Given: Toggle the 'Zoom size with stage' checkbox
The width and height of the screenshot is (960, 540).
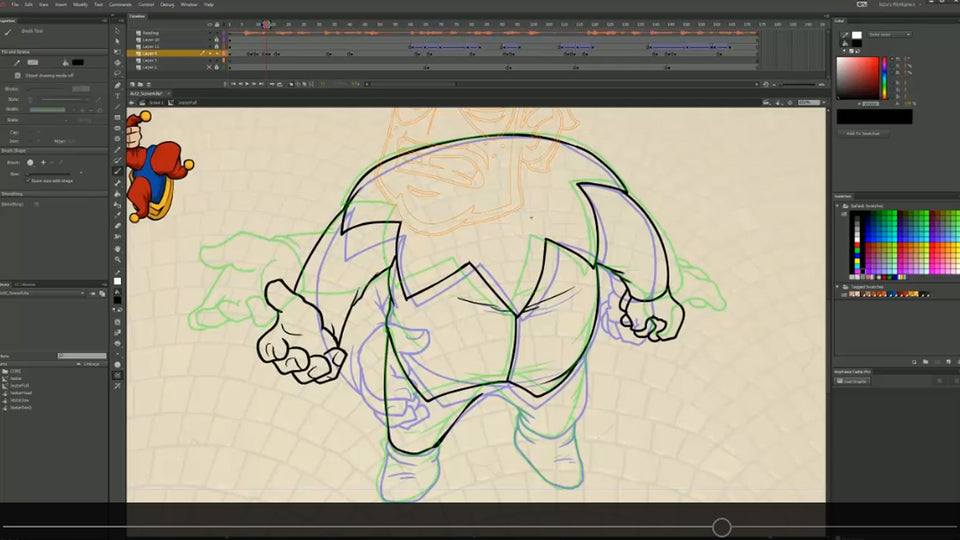Looking at the screenshot, I should [28, 180].
